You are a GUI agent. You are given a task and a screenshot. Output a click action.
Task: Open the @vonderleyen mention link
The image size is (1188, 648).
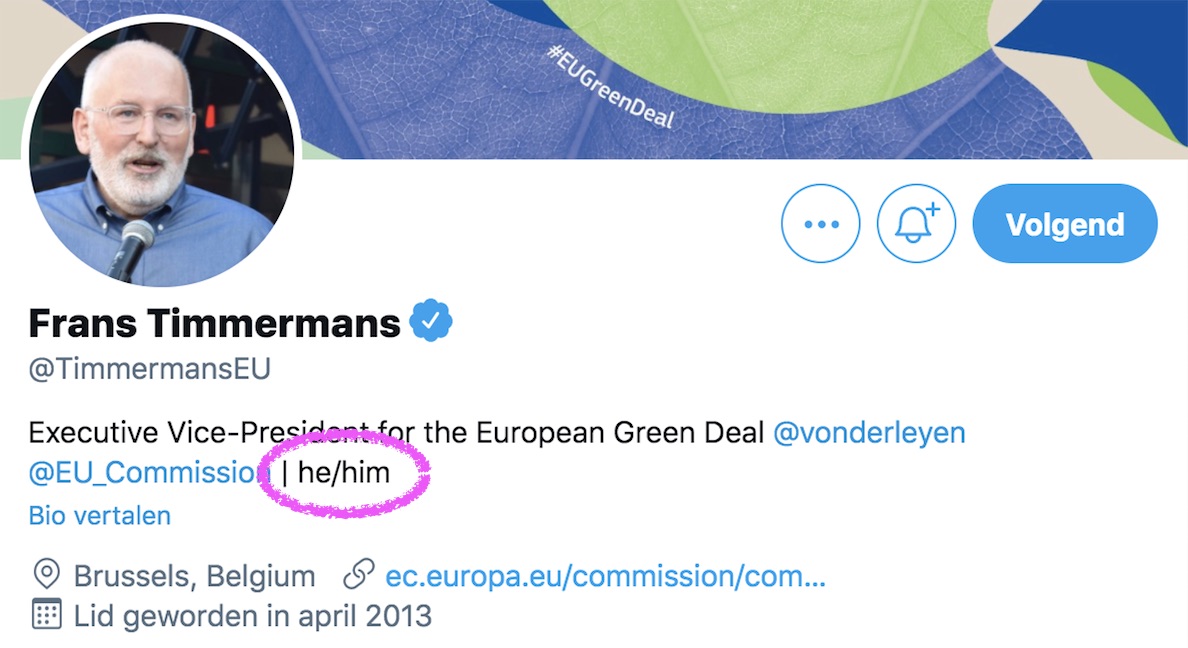tap(869, 433)
